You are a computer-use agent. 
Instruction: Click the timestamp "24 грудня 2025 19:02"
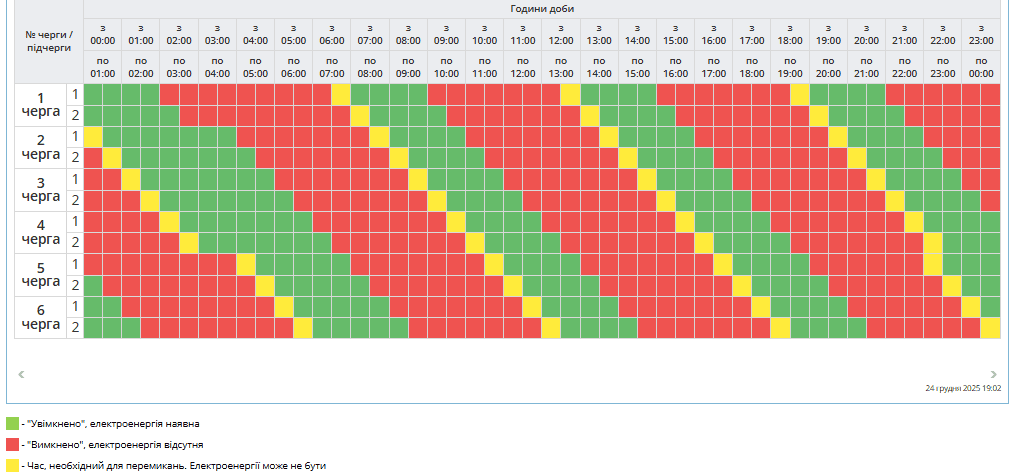[x=963, y=389]
